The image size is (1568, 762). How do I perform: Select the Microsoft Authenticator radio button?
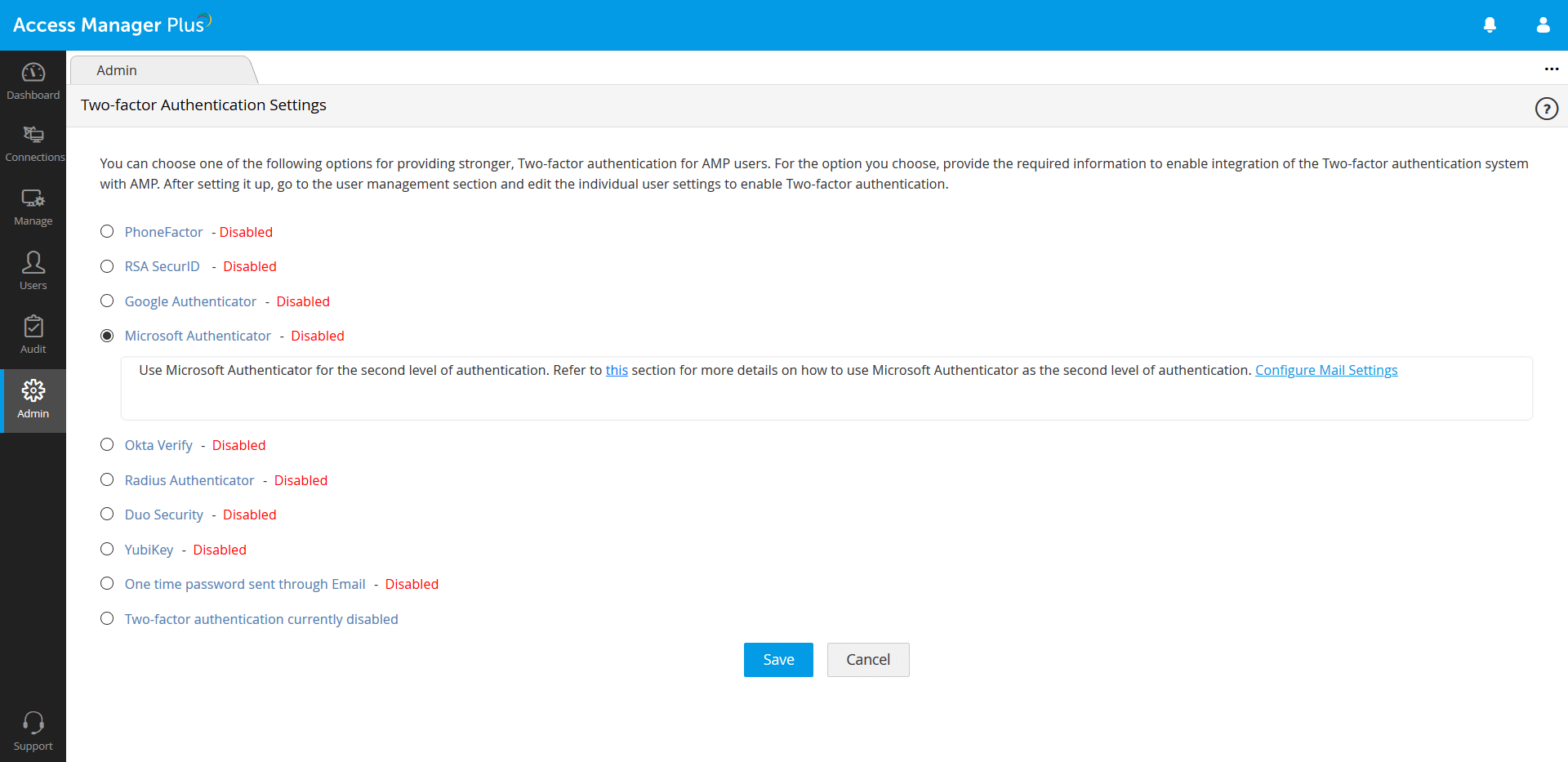point(107,336)
